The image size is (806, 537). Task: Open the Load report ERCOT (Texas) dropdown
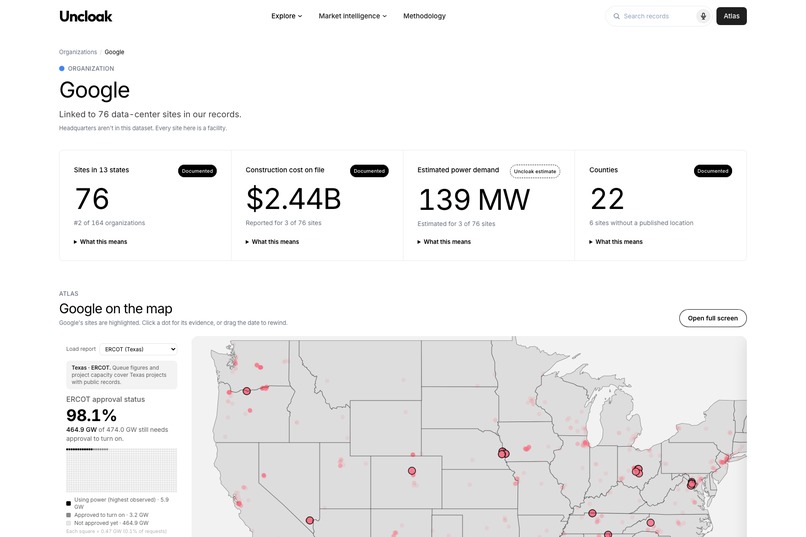tap(138, 349)
